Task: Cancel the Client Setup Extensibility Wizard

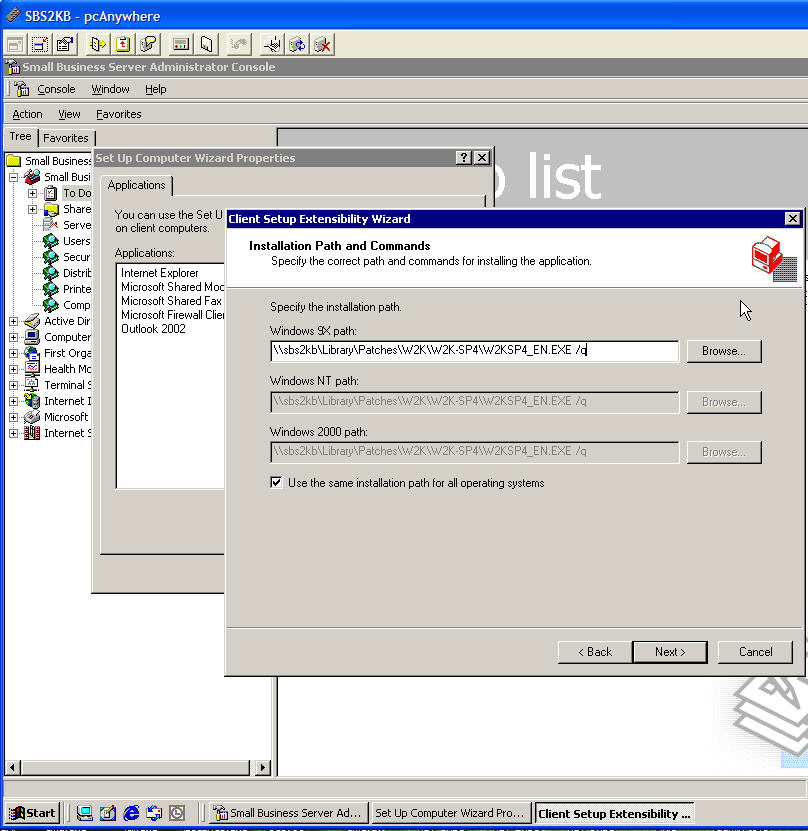Action: tap(755, 652)
